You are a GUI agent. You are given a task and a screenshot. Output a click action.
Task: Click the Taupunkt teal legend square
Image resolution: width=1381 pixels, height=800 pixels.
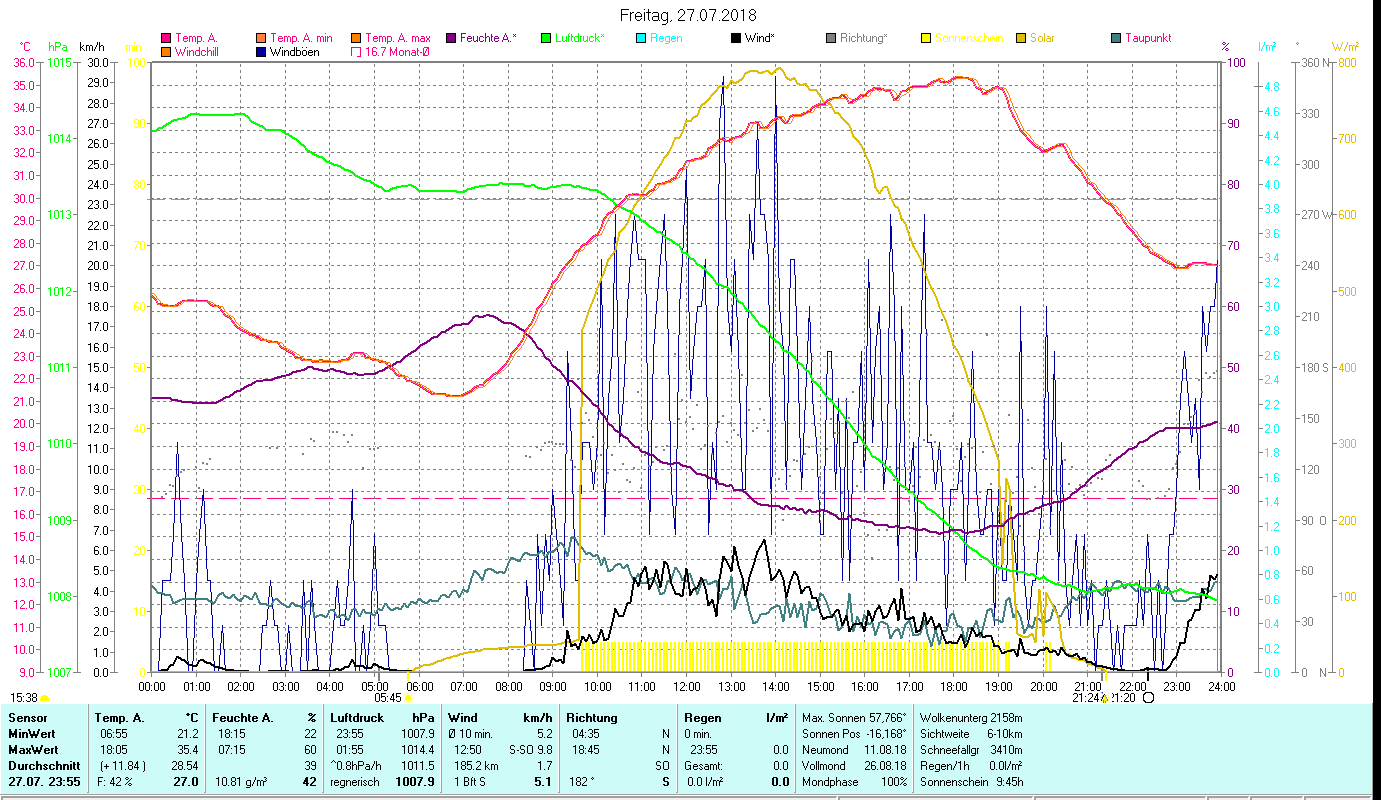pyautogui.click(x=1116, y=38)
